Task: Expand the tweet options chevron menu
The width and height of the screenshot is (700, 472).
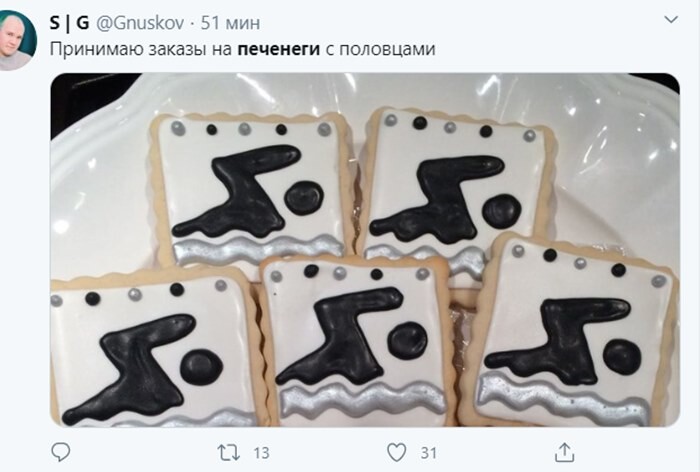Action: coord(671,20)
